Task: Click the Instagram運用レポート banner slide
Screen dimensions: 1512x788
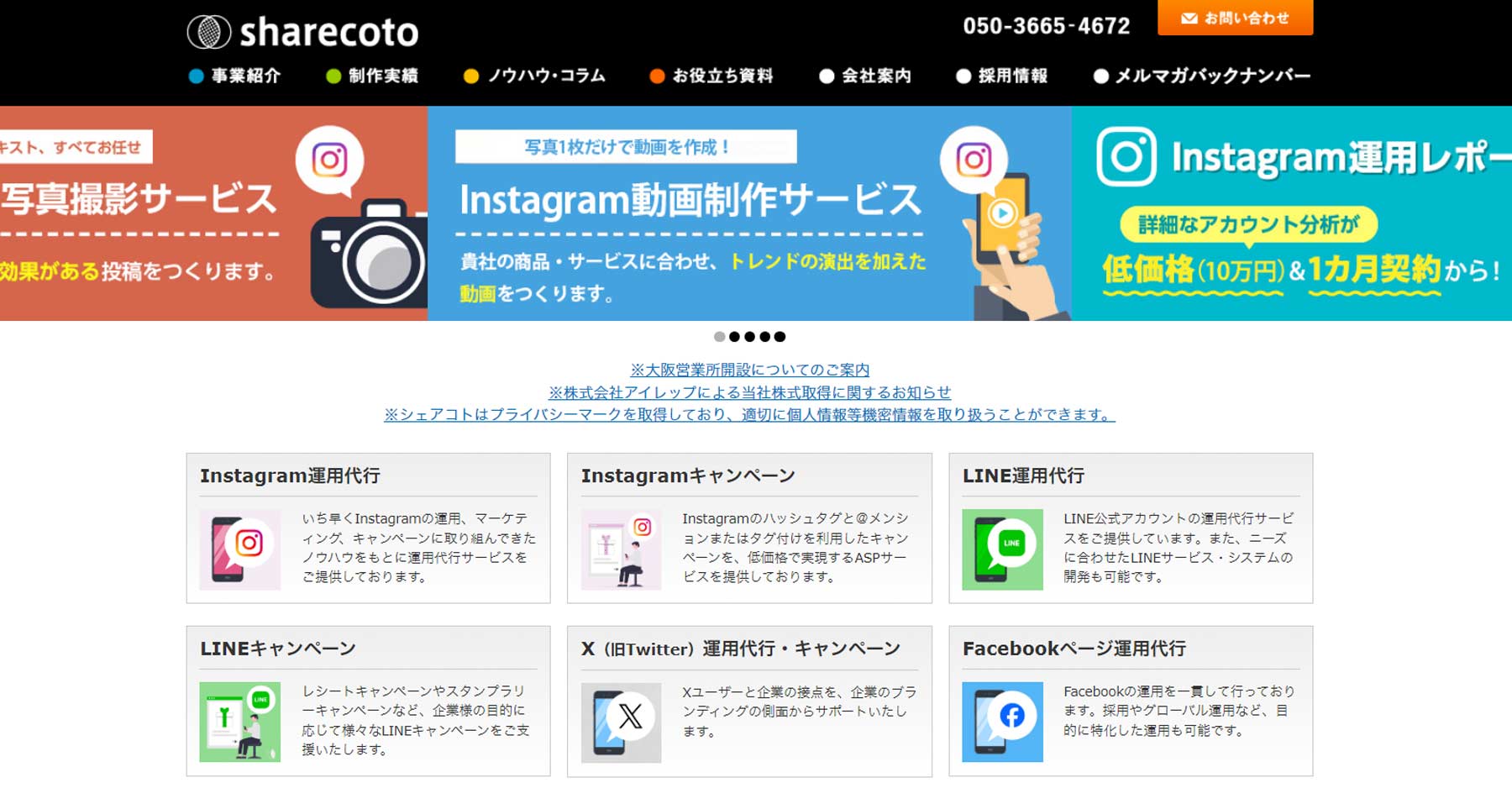Action: click(1292, 213)
